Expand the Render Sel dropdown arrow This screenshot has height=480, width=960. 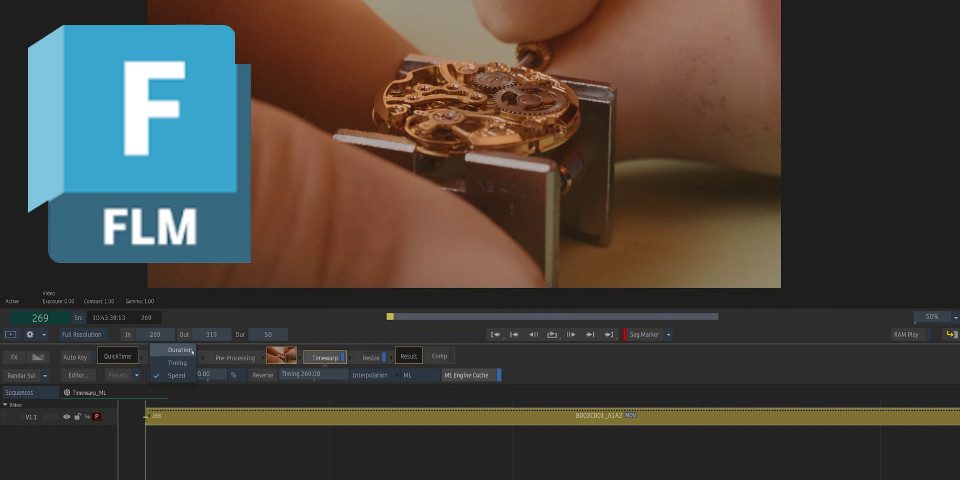click(45, 375)
